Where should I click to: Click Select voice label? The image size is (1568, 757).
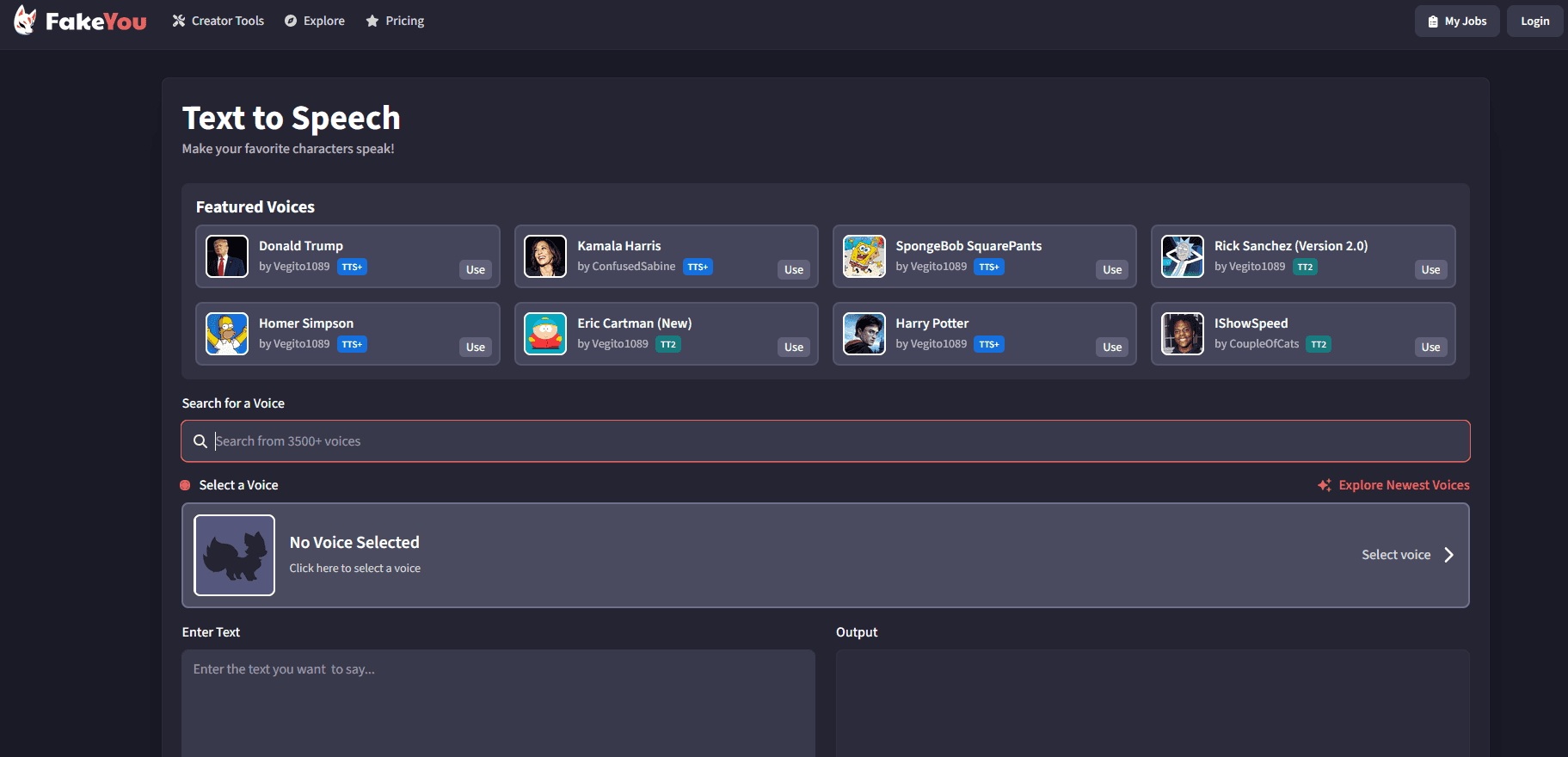(1396, 555)
